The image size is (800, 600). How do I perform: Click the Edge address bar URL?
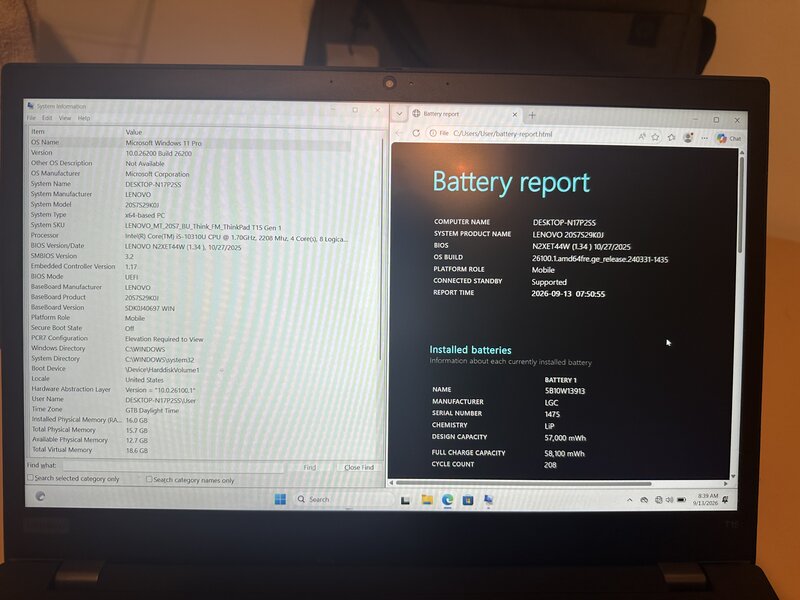[503, 134]
